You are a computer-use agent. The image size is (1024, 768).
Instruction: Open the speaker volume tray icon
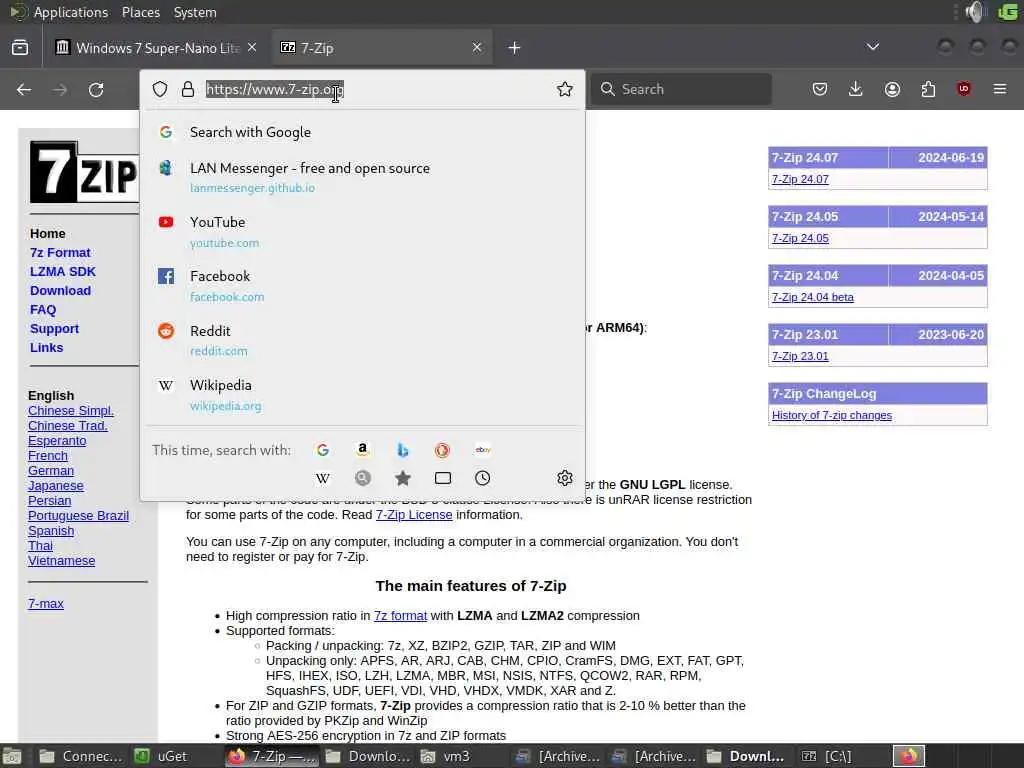(975, 12)
